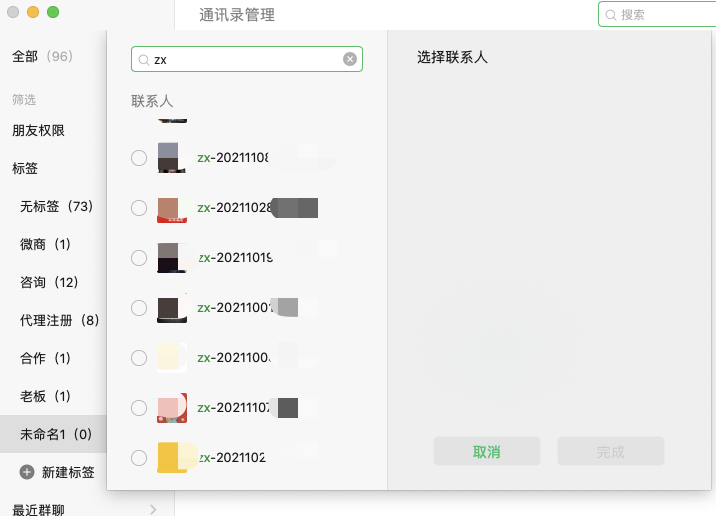Click the yellow avatar of zx-2021102
Screen dimensions: 716x516
click(x=172, y=458)
